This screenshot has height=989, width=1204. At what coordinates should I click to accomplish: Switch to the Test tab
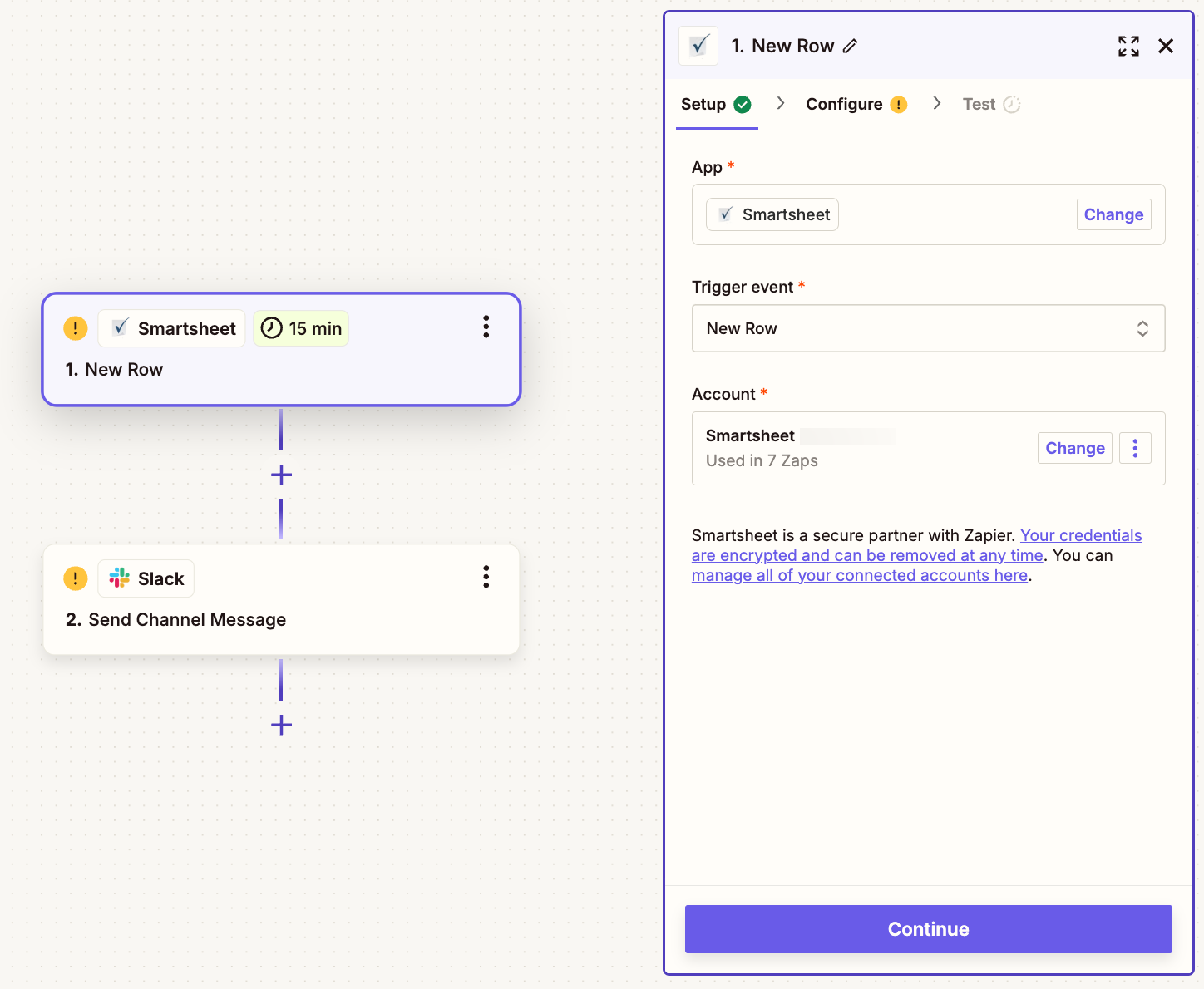point(991,104)
